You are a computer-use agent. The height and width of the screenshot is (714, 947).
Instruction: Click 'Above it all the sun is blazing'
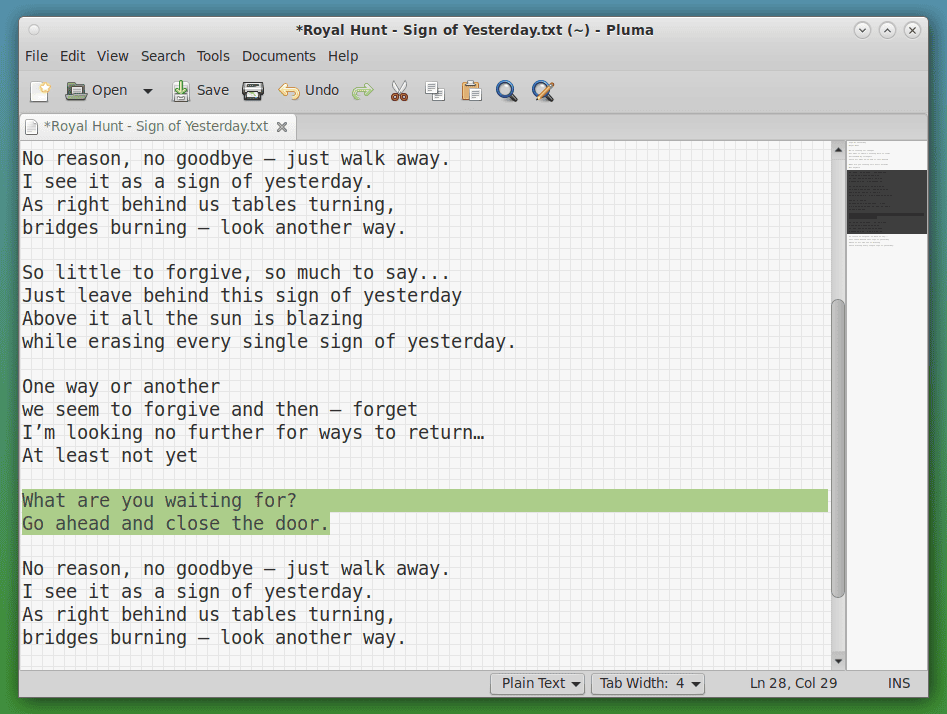click(193, 318)
